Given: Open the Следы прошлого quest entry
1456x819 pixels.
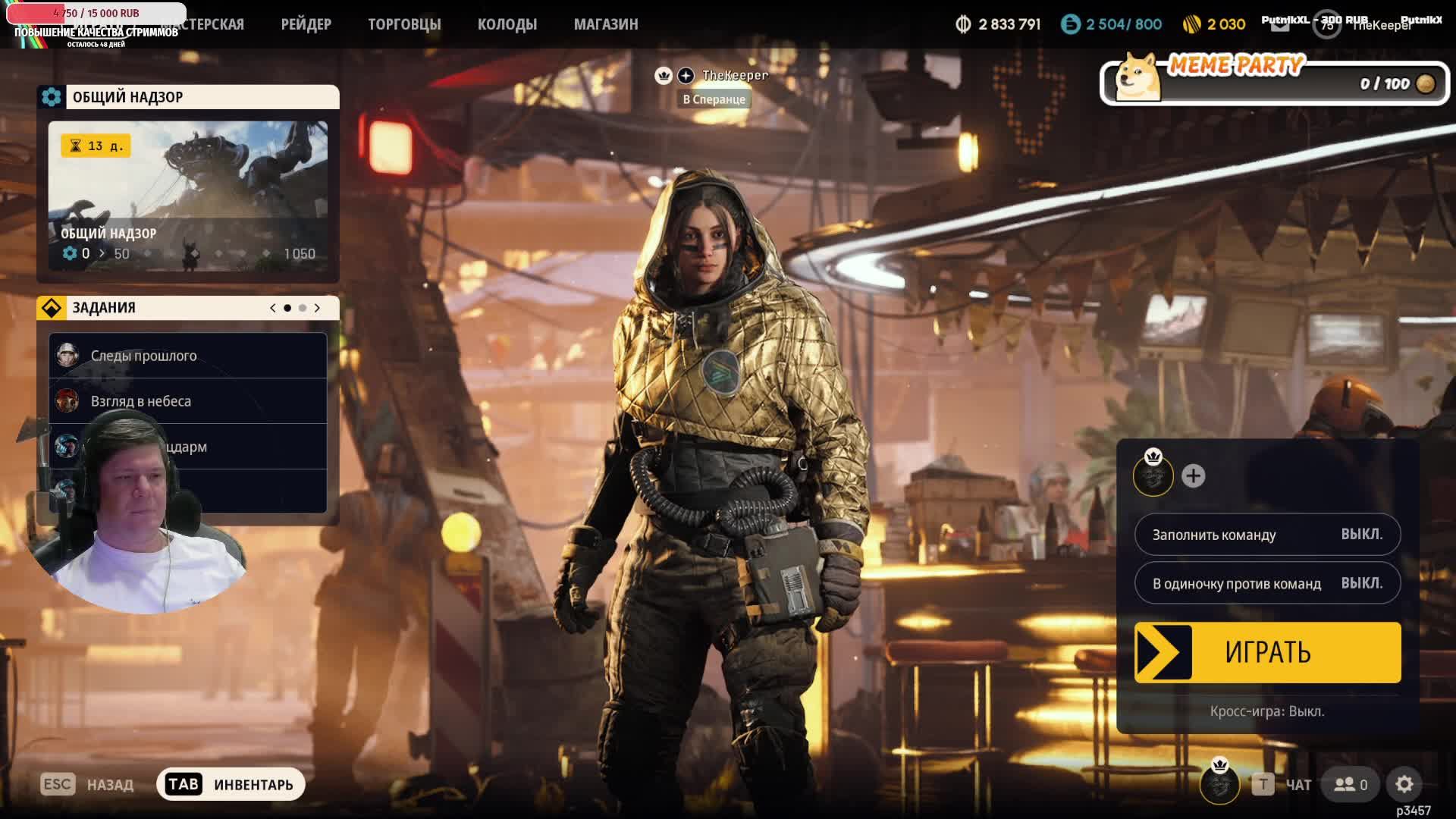Looking at the screenshot, I should (x=188, y=356).
